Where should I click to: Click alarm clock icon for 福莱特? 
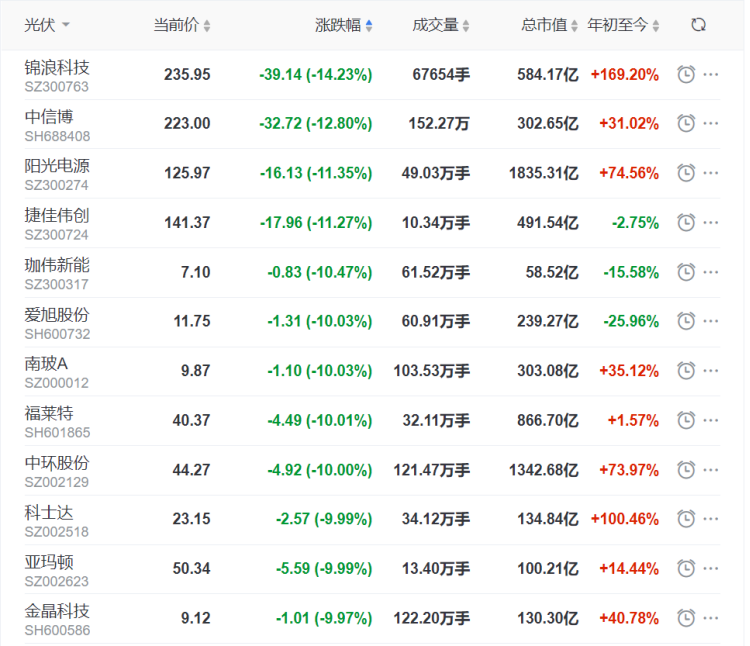[686, 420]
